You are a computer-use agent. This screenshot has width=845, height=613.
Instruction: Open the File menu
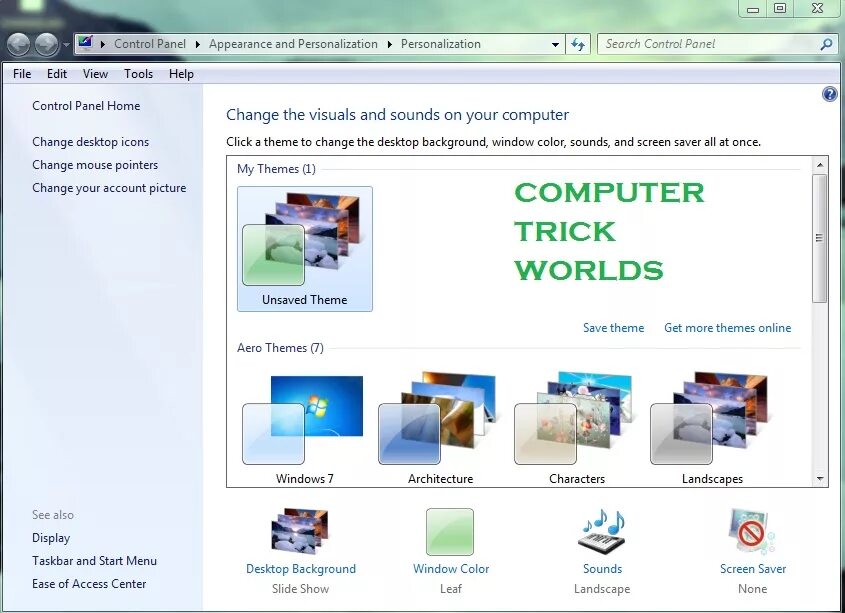point(22,74)
